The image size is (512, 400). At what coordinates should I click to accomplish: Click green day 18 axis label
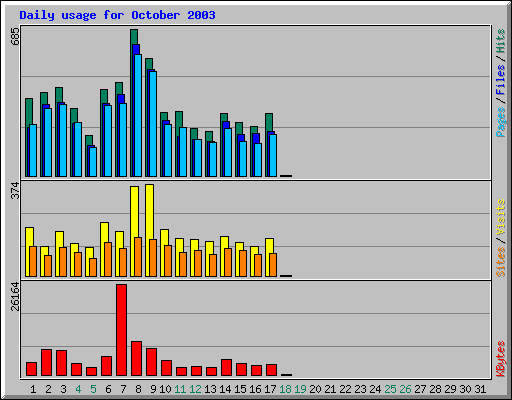tap(285, 389)
